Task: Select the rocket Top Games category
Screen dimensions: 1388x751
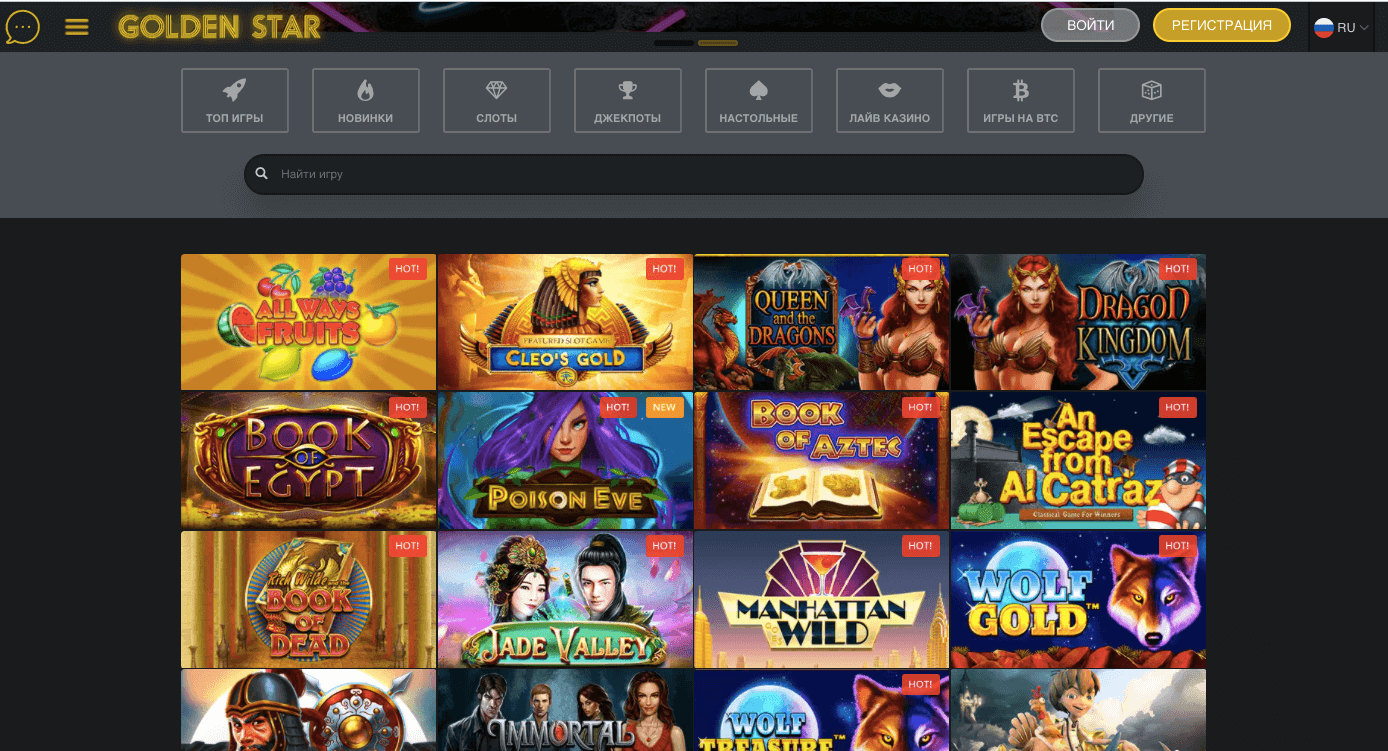Action: point(235,101)
